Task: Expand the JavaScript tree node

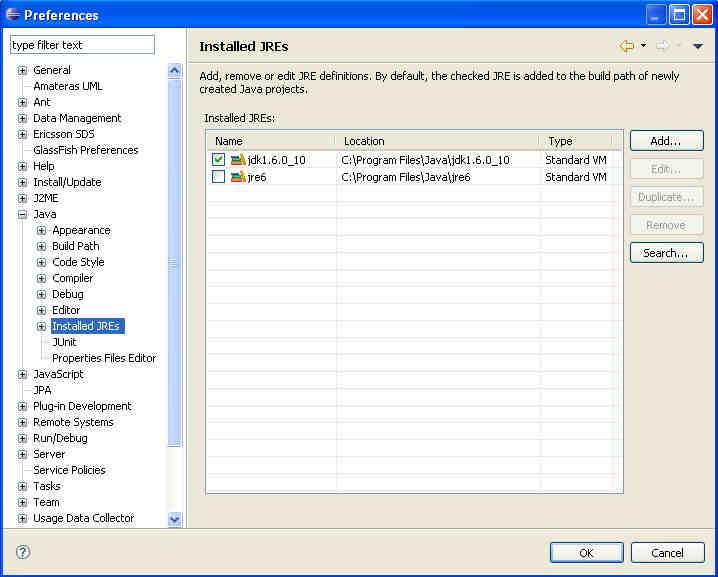Action: (22, 375)
